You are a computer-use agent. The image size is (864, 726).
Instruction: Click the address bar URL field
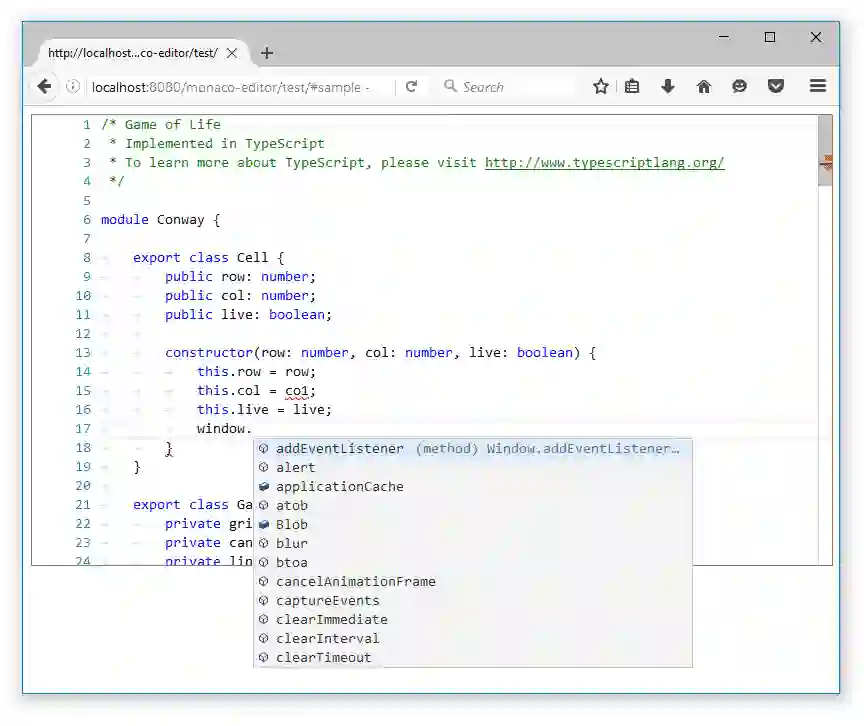click(x=231, y=87)
